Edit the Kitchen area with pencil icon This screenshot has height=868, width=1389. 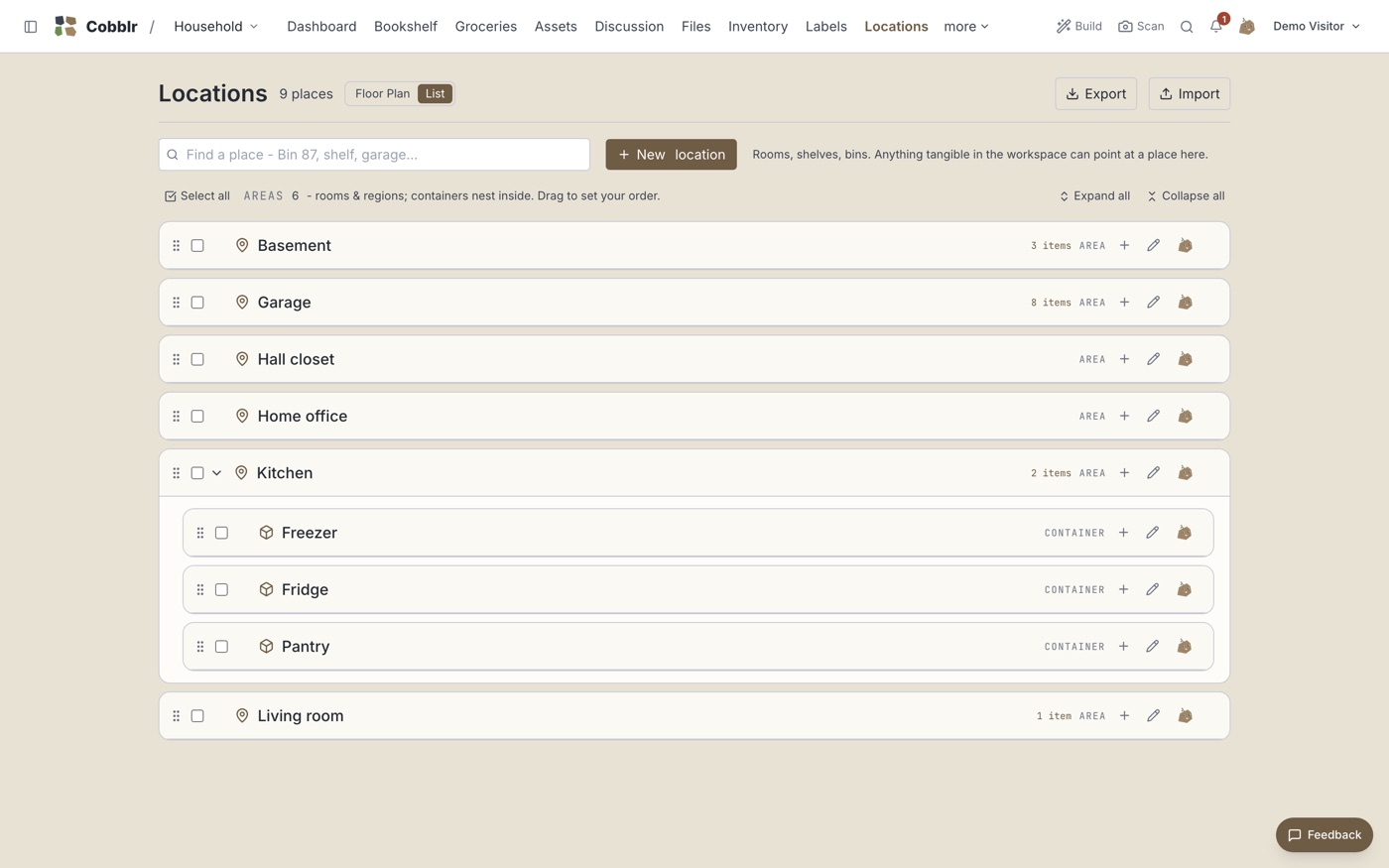[x=1153, y=473]
